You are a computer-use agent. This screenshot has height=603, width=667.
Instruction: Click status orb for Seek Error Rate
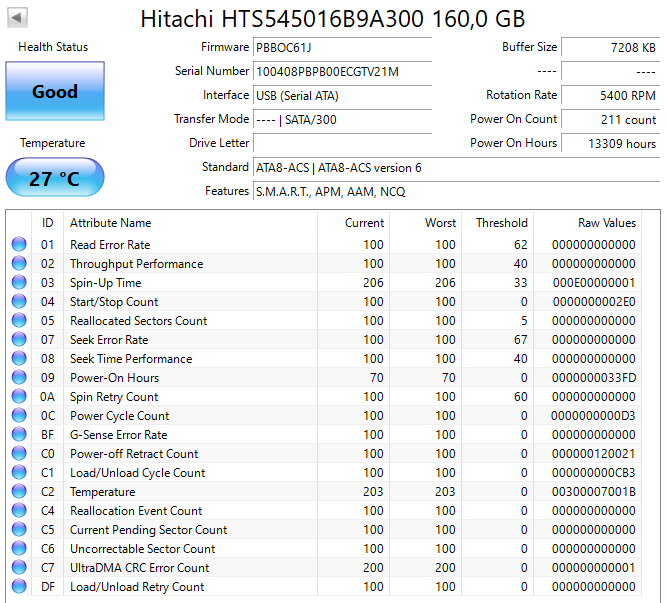coord(19,339)
